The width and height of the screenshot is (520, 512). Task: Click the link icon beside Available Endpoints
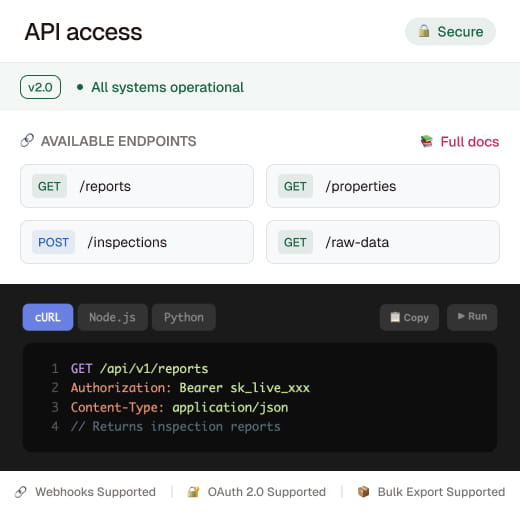pyautogui.click(x=27, y=141)
